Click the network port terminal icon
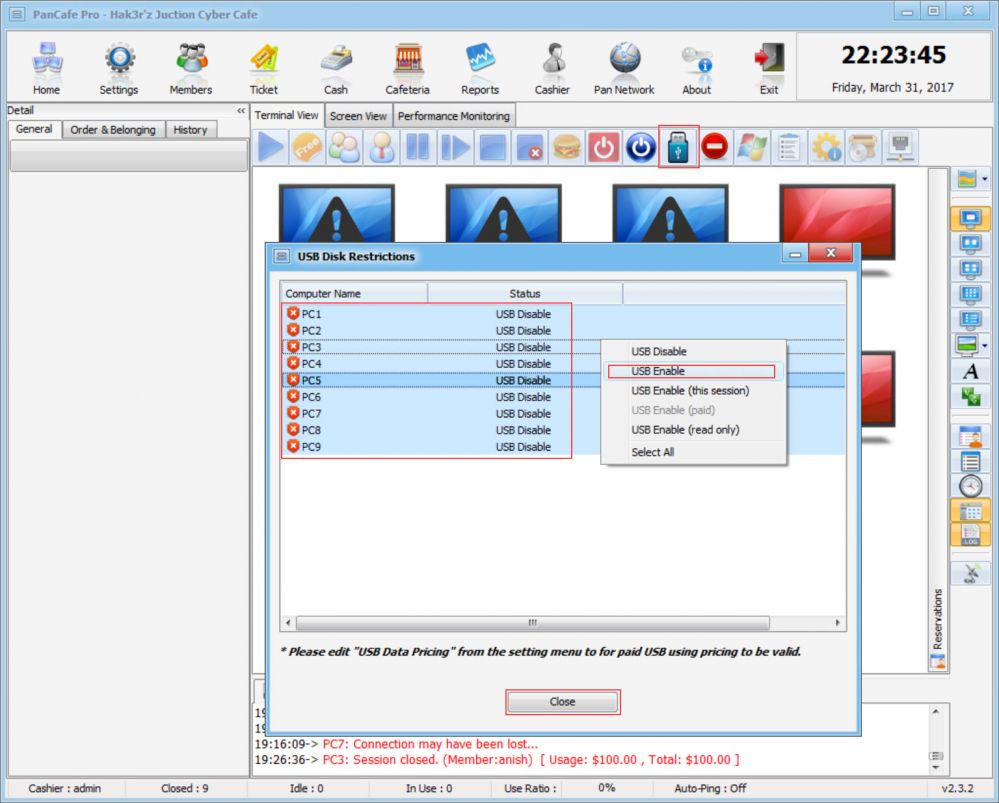This screenshot has height=803, width=999. point(900,147)
